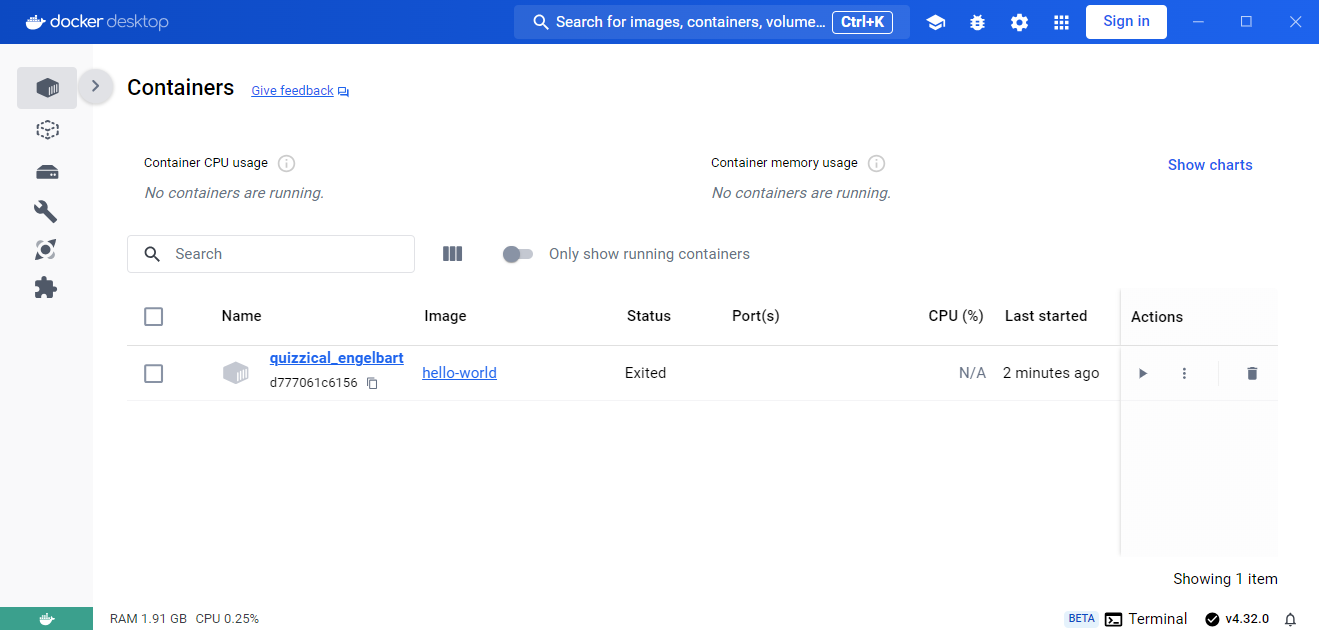1319x630 pixels.
Task: Expand the sidebar with chevron arrow
Action: pos(95,86)
